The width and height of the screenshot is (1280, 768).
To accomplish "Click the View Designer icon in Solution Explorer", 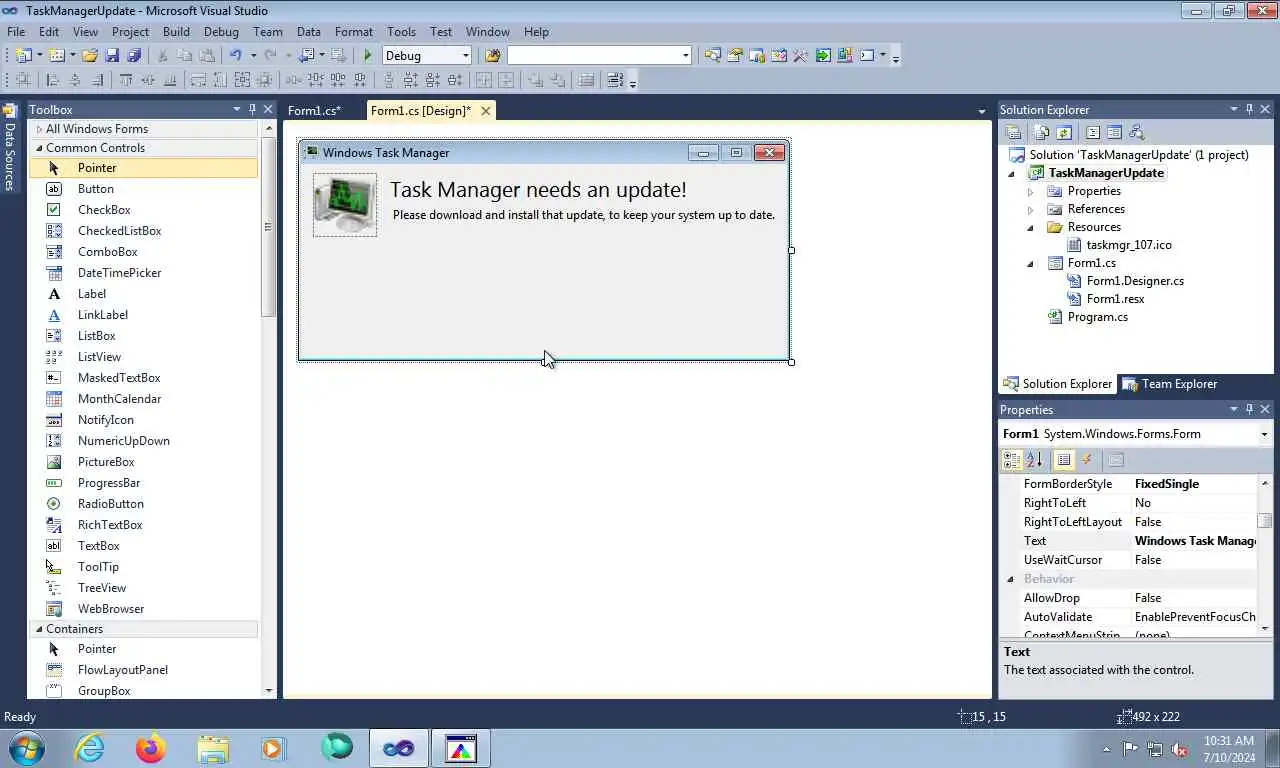I will tap(1114, 132).
